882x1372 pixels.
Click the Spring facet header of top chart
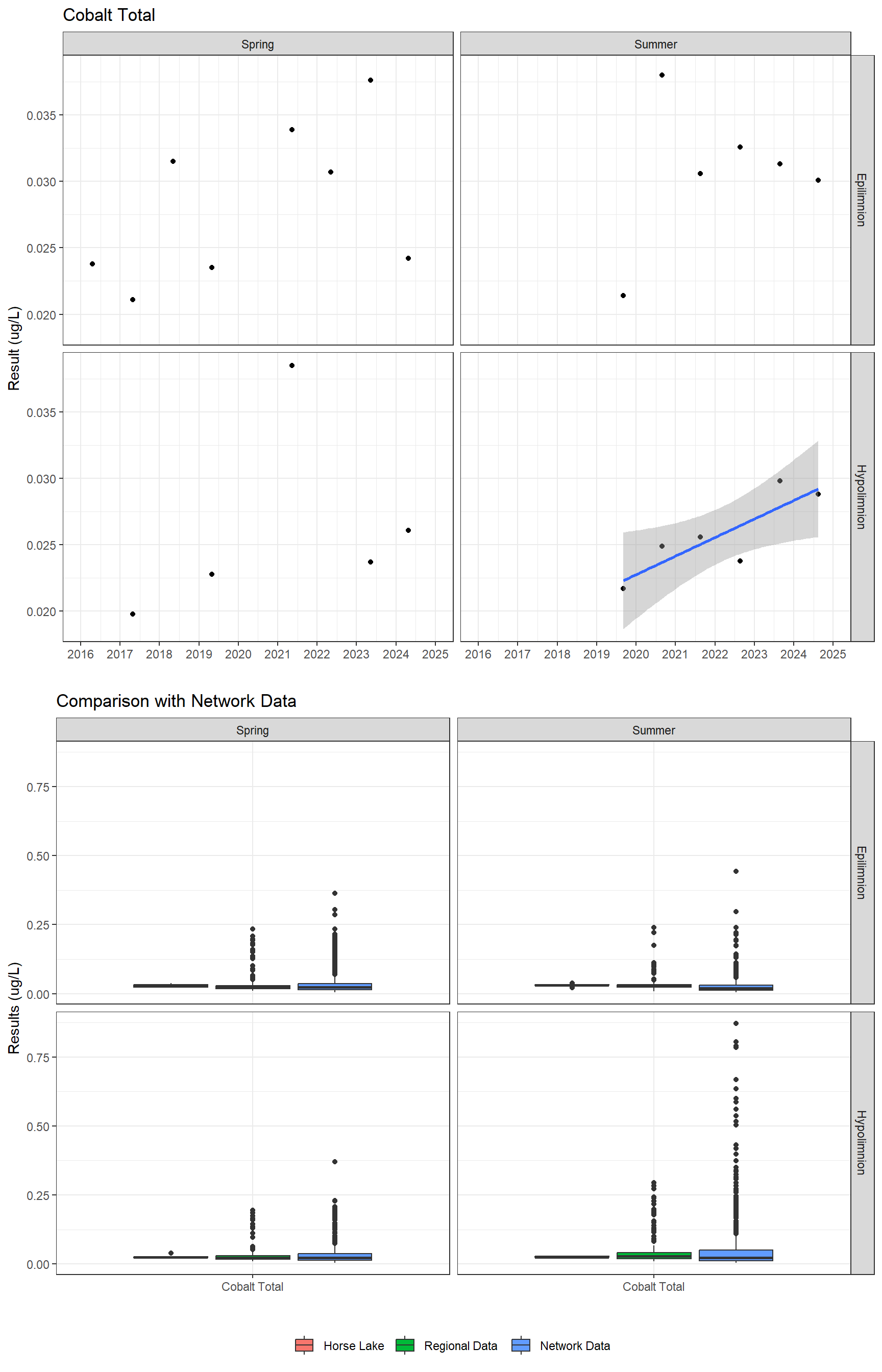(x=258, y=44)
